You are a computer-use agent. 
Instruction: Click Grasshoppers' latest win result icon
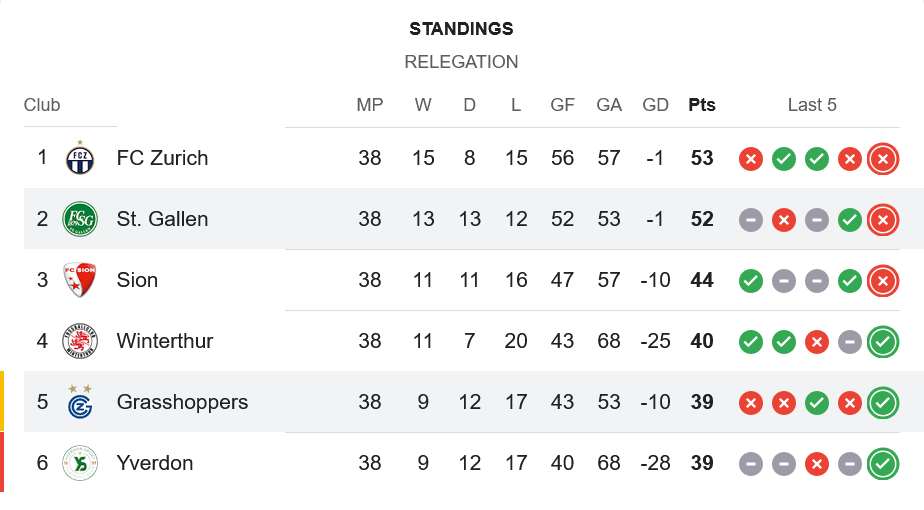[x=882, y=402]
